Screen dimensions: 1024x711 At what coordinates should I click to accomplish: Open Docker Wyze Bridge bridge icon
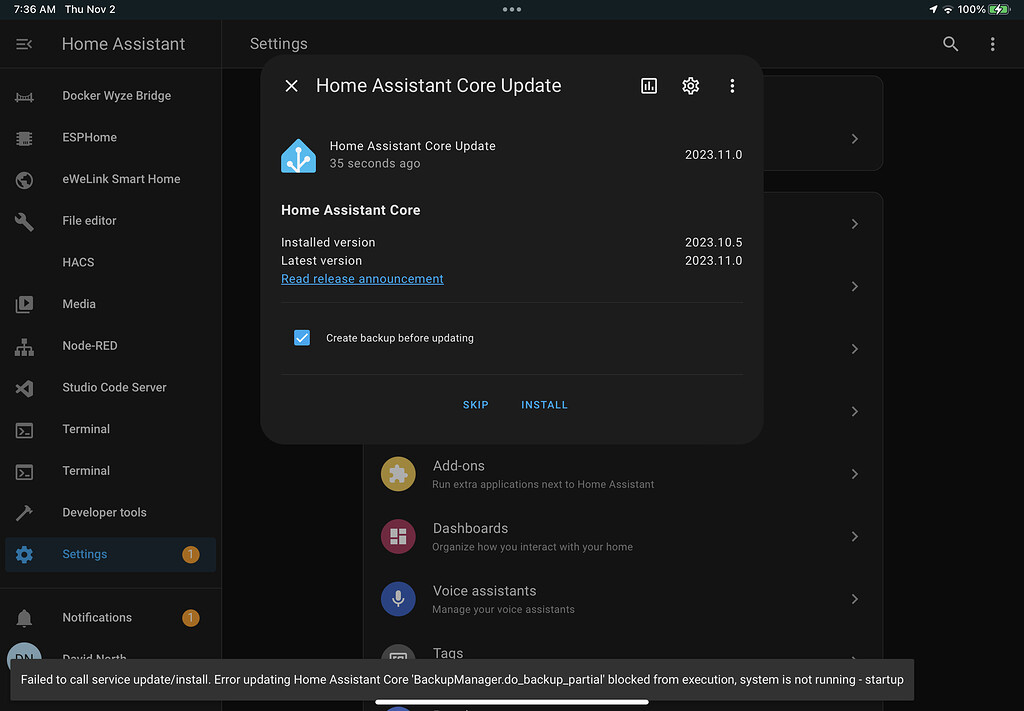coord(24,97)
